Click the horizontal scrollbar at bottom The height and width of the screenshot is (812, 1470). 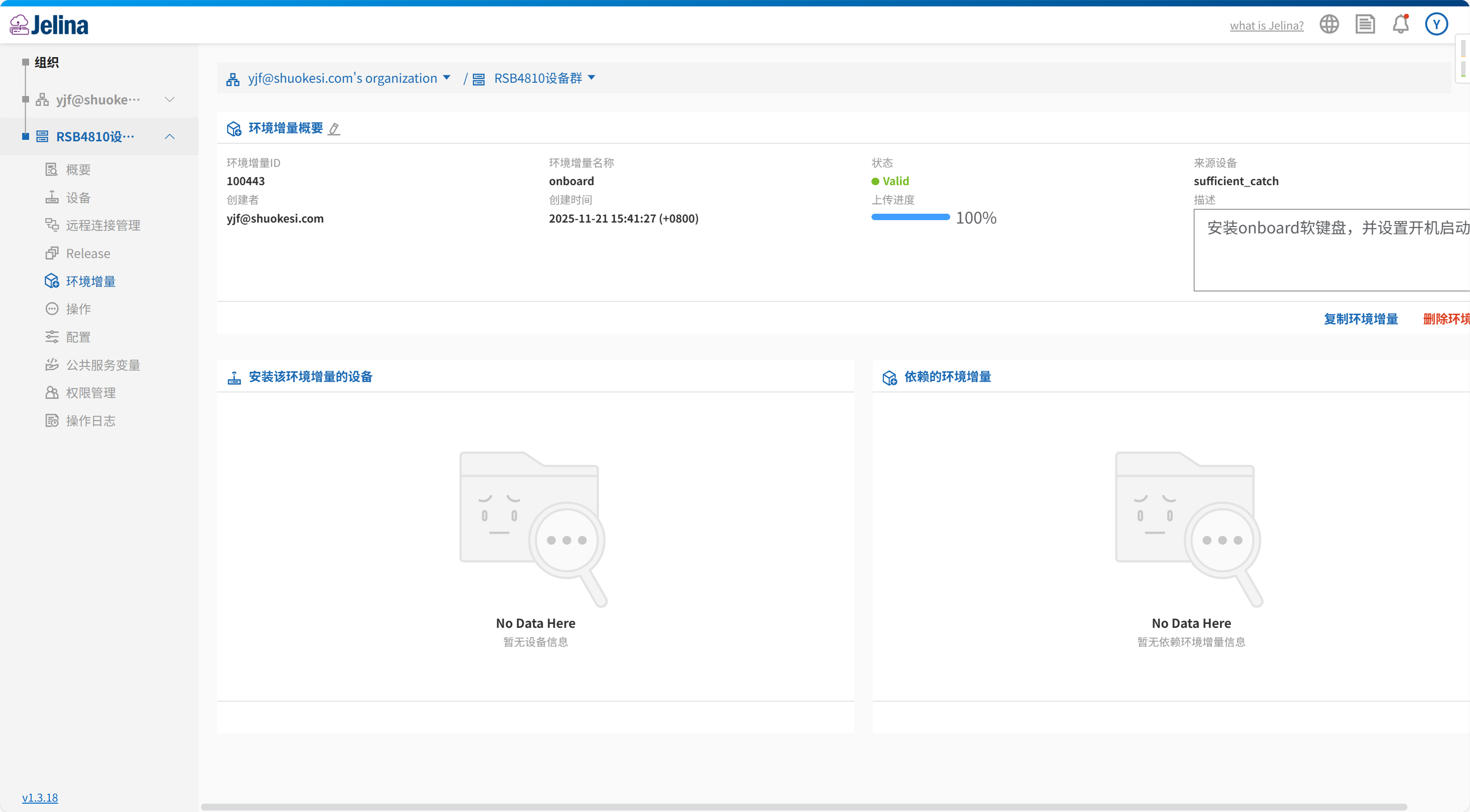pos(803,807)
